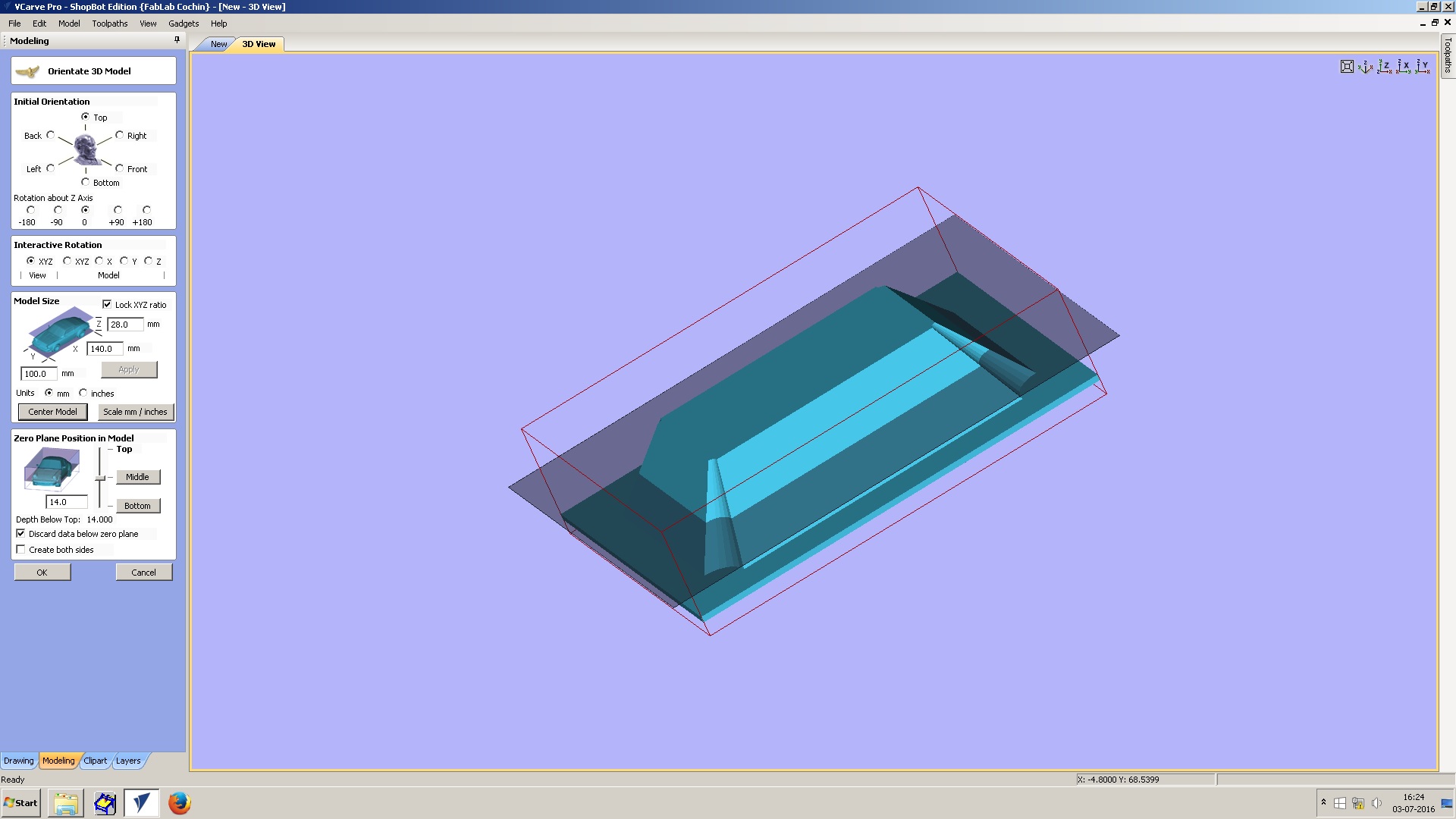This screenshot has width=1456, height=819.
Task: Select X axis interactive rotation
Action: (99, 261)
